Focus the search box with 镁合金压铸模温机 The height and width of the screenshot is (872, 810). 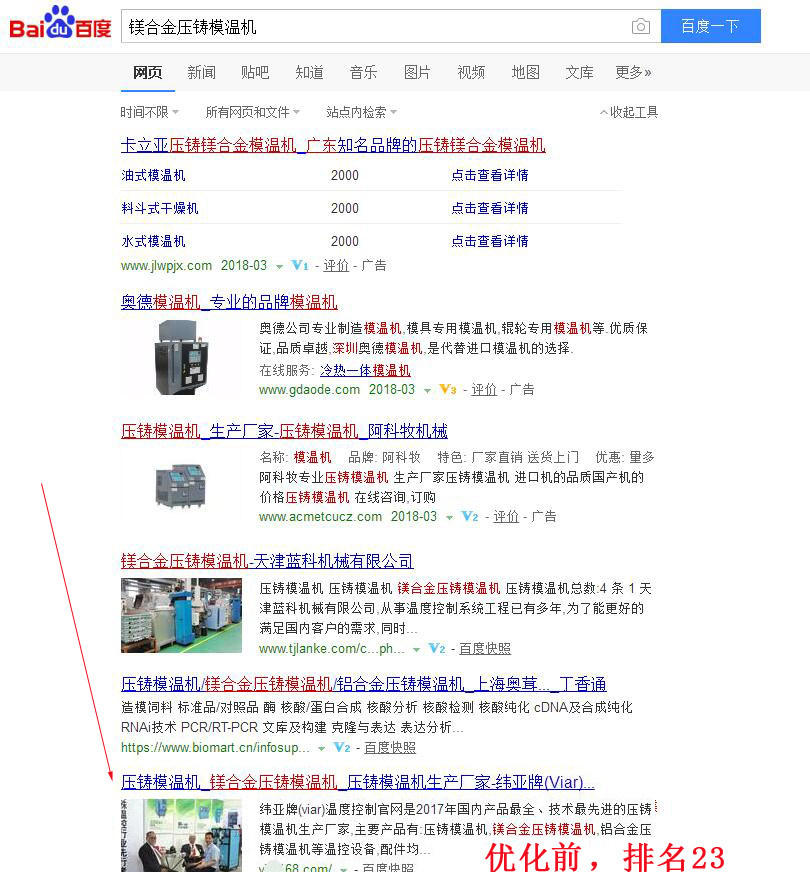click(x=375, y=26)
